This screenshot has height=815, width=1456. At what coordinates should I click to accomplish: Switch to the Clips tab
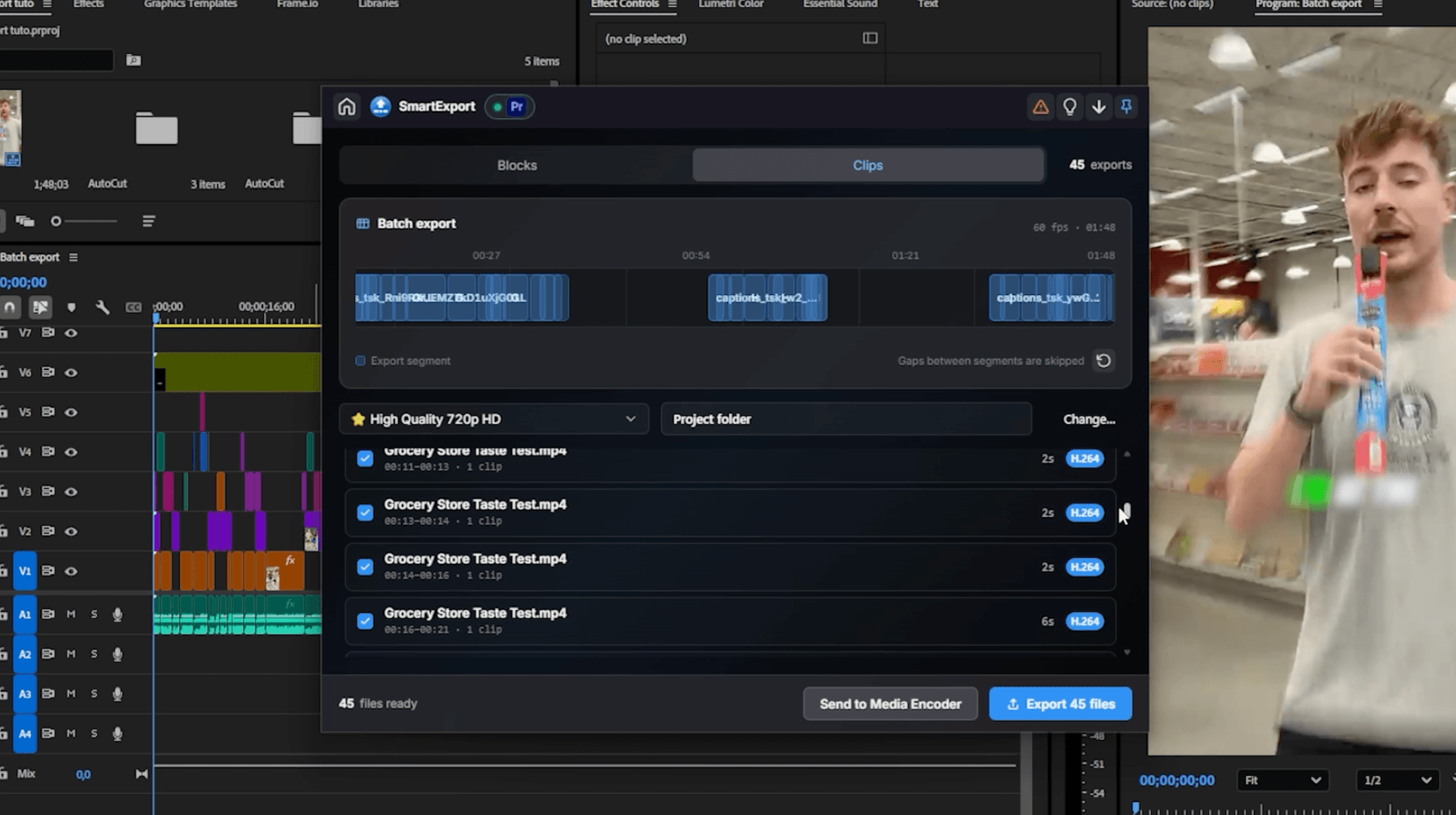pyautogui.click(x=868, y=165)
